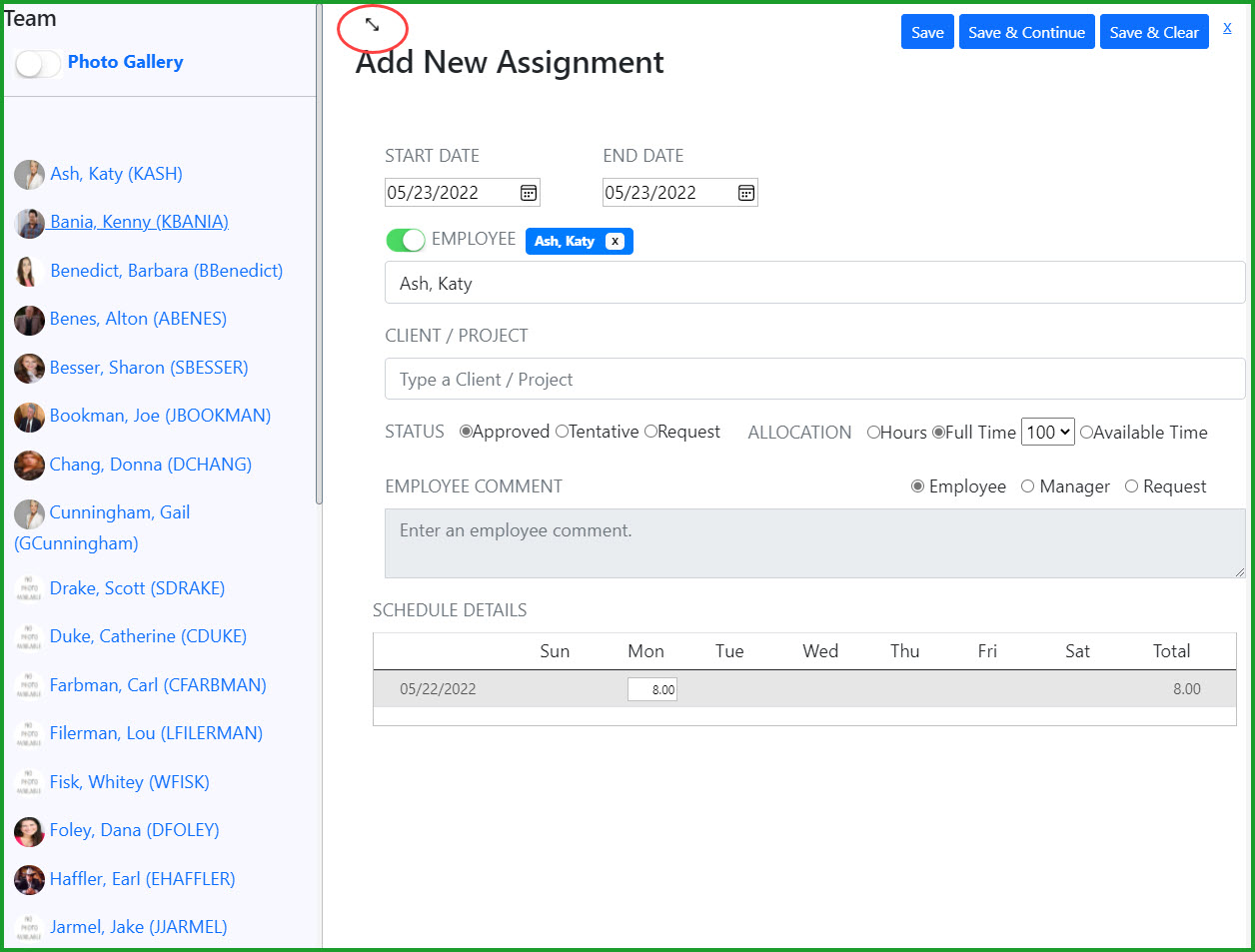1255x952 pixels.
Task: Open Bookman, Joe (JBOOKMAN) link
Action: pos(160,416)
